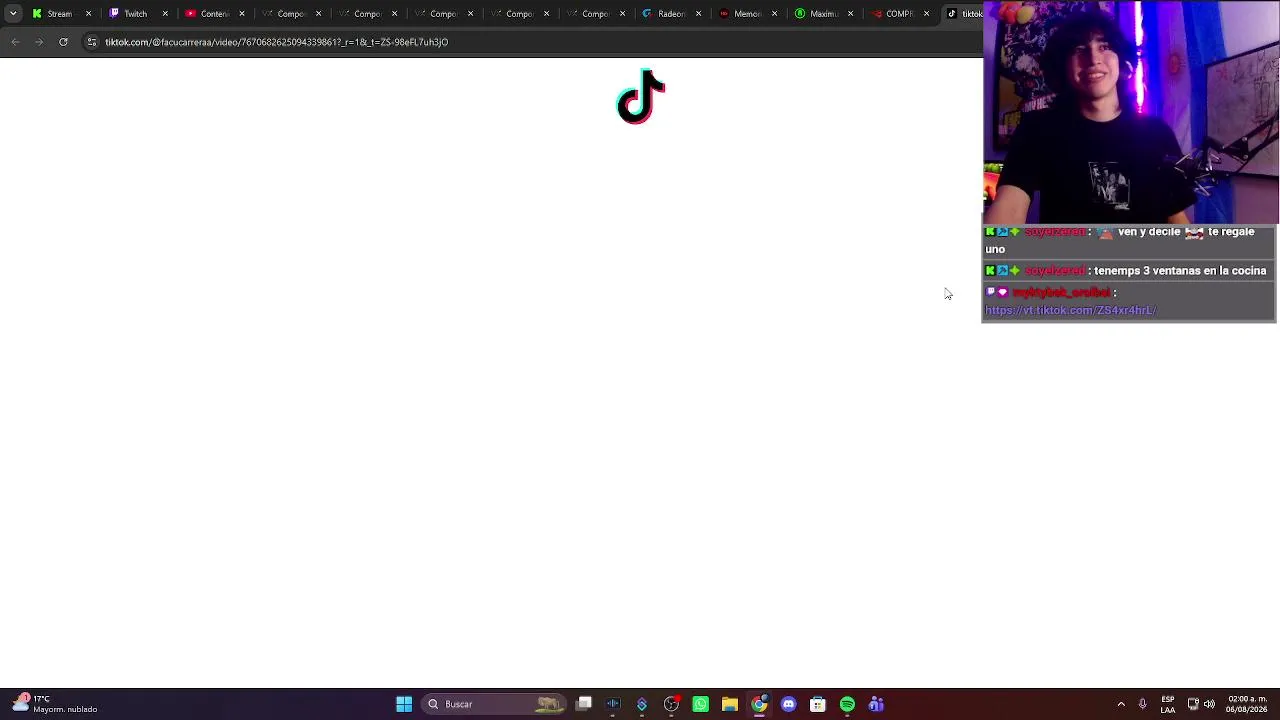Open the weather widget showing 17°C

(x=55, y=704)
